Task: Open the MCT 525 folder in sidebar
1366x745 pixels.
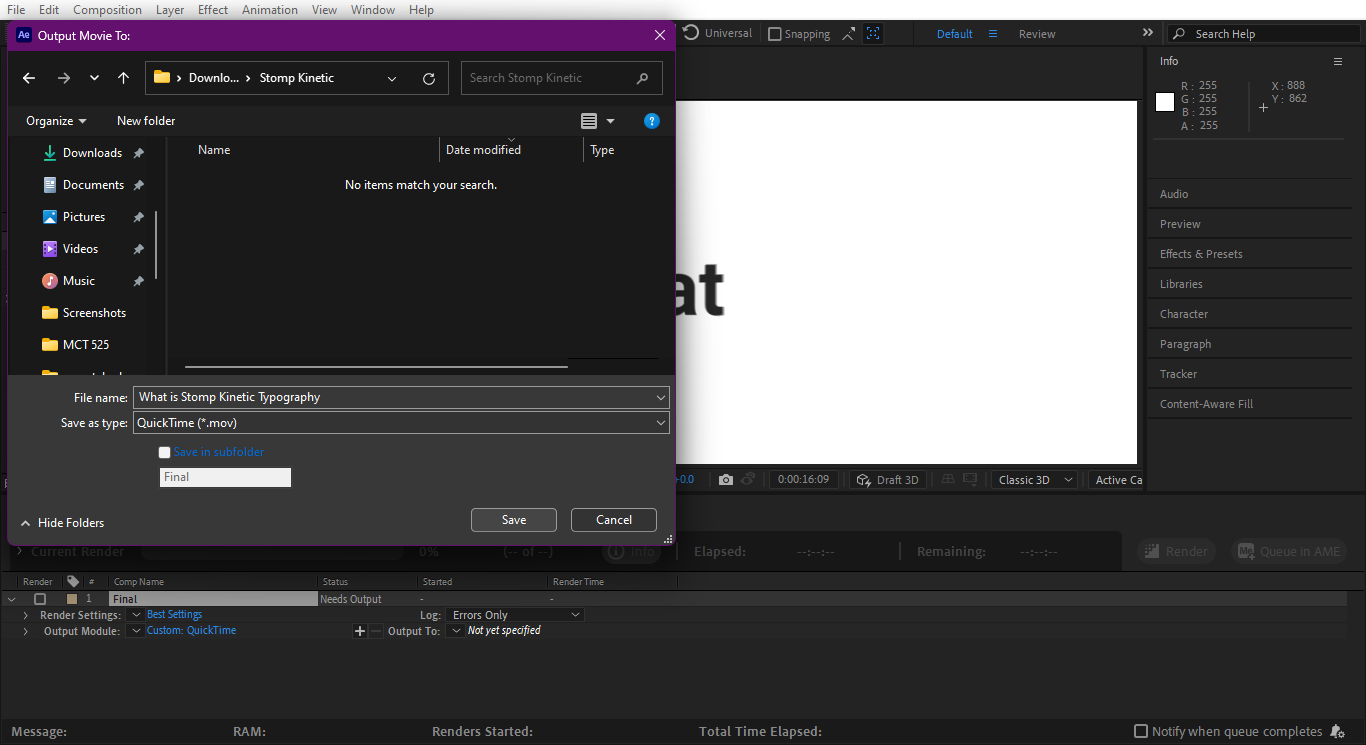Action: point(86,345)
